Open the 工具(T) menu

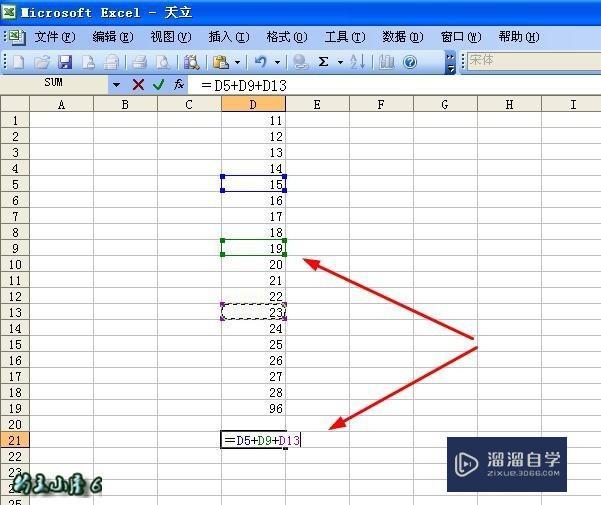[345, 37]
